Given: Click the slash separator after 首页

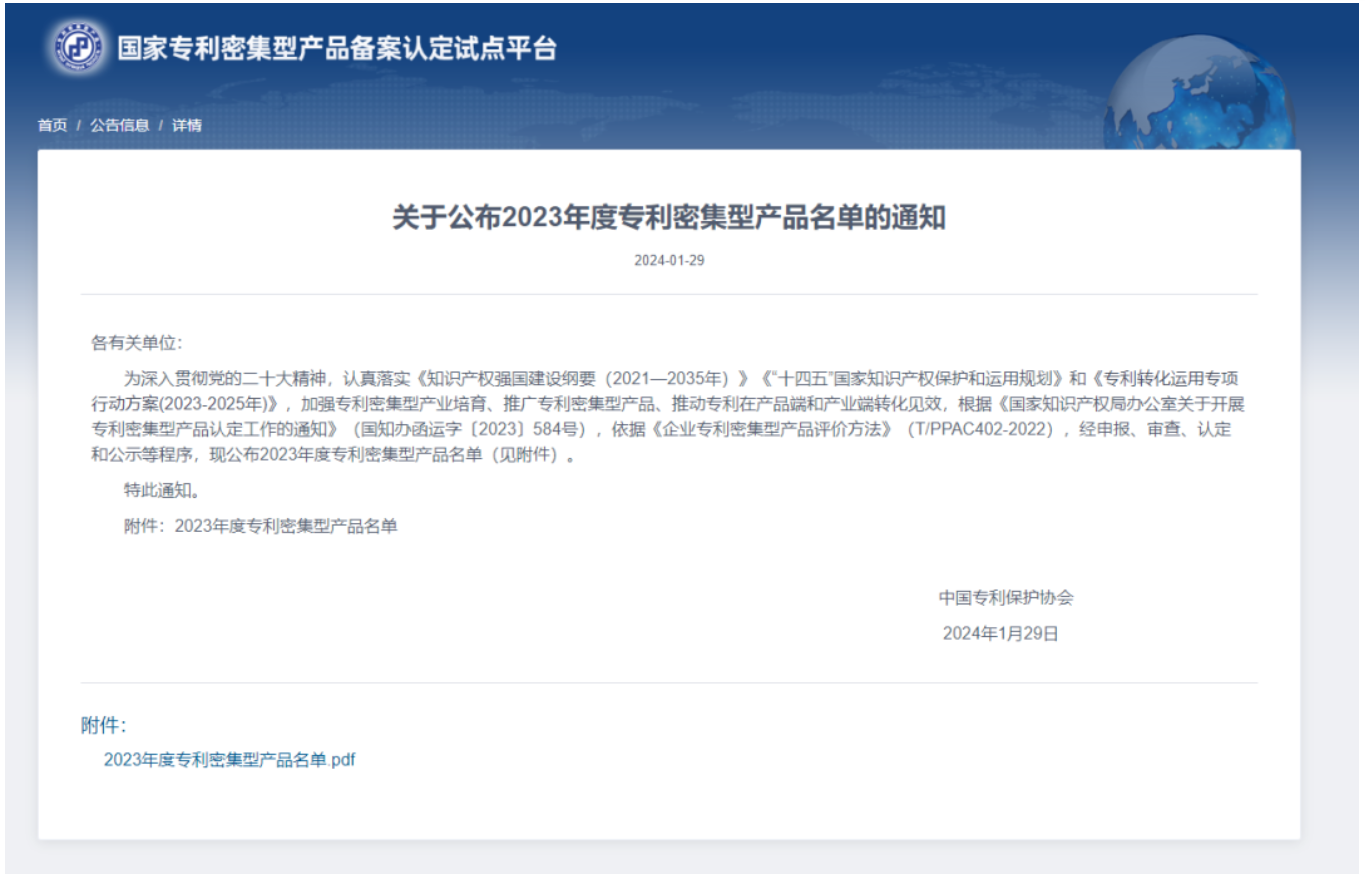Looking at the screenshot, I should pos(76,125).
